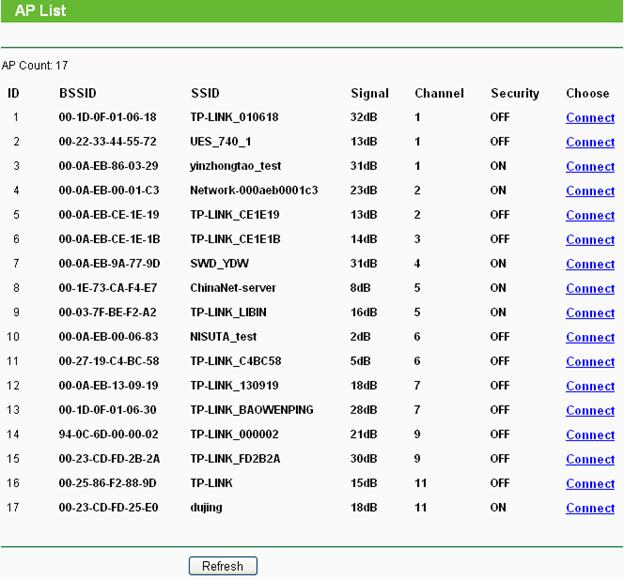The height and width of the screenshot is (579, 624).
Task: Click Security ON for SWD_YDW
Action: 498,263
